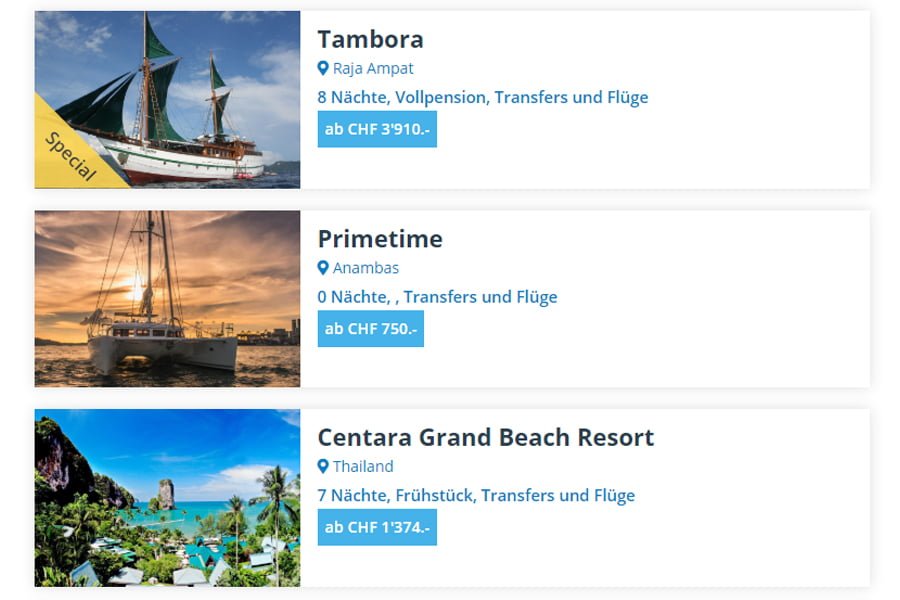900x600 pixels.
Task: Open the Primetime catamaran sunset photo
Action: [167, 298]
